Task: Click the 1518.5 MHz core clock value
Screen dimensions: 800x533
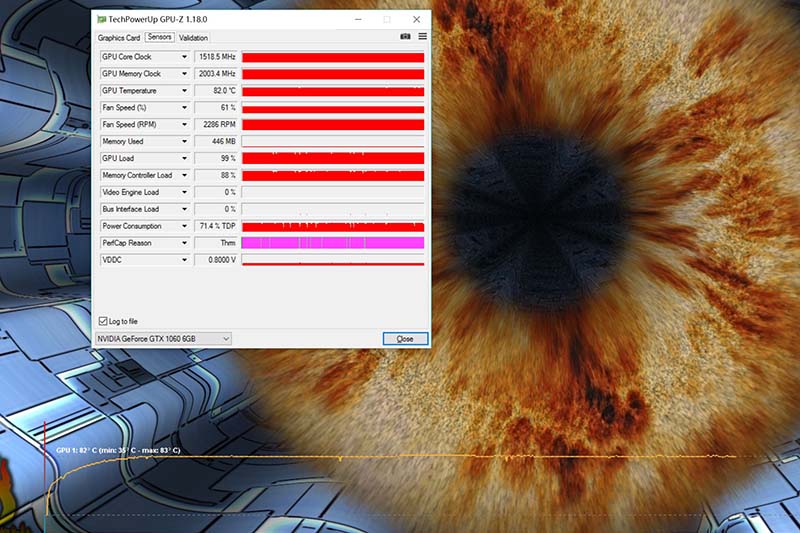Action: pyautogui.click(x=217, y=57)
